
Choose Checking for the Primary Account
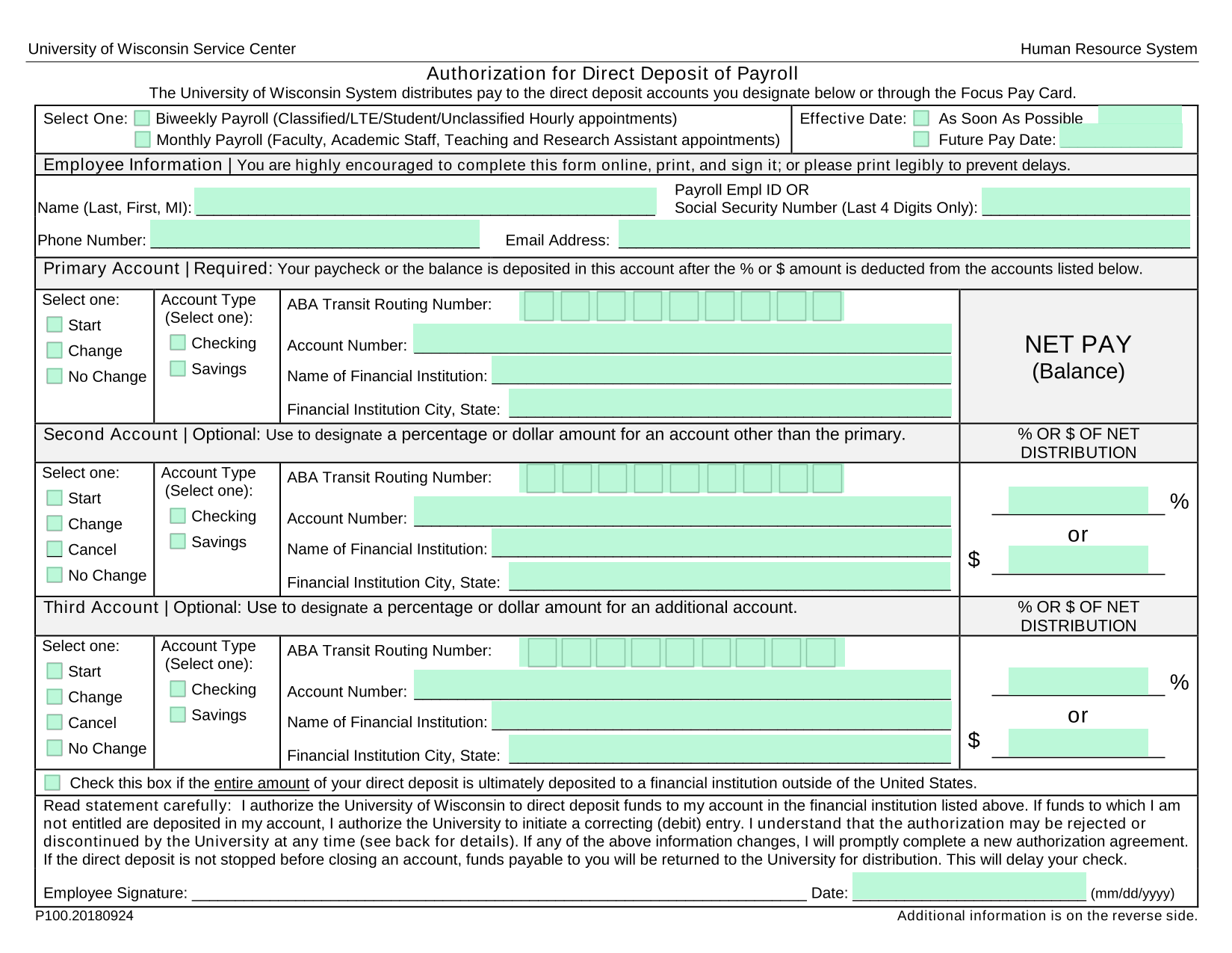coord(178,343)
